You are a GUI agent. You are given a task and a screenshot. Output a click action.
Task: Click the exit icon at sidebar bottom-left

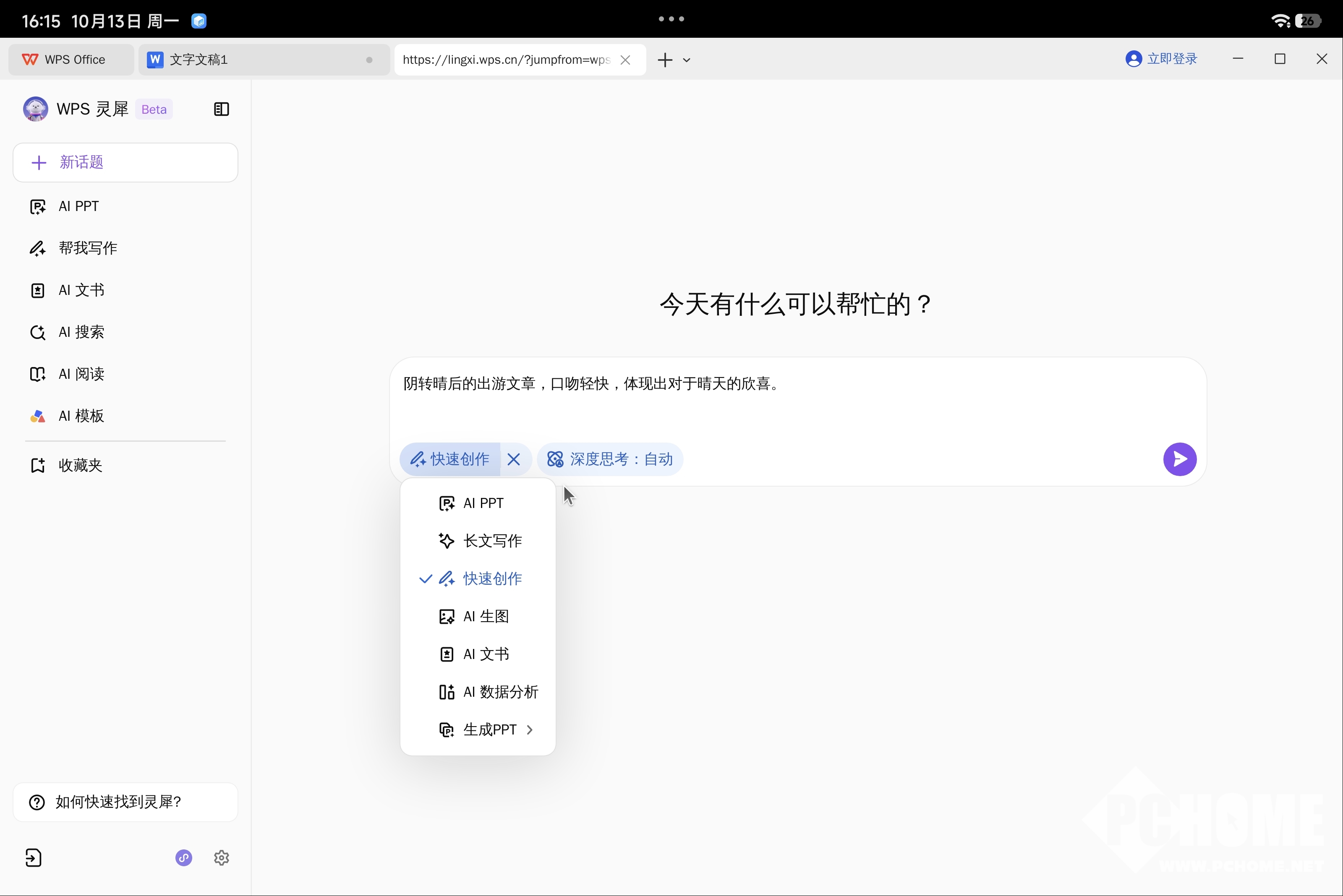click(x=33, y=857)
